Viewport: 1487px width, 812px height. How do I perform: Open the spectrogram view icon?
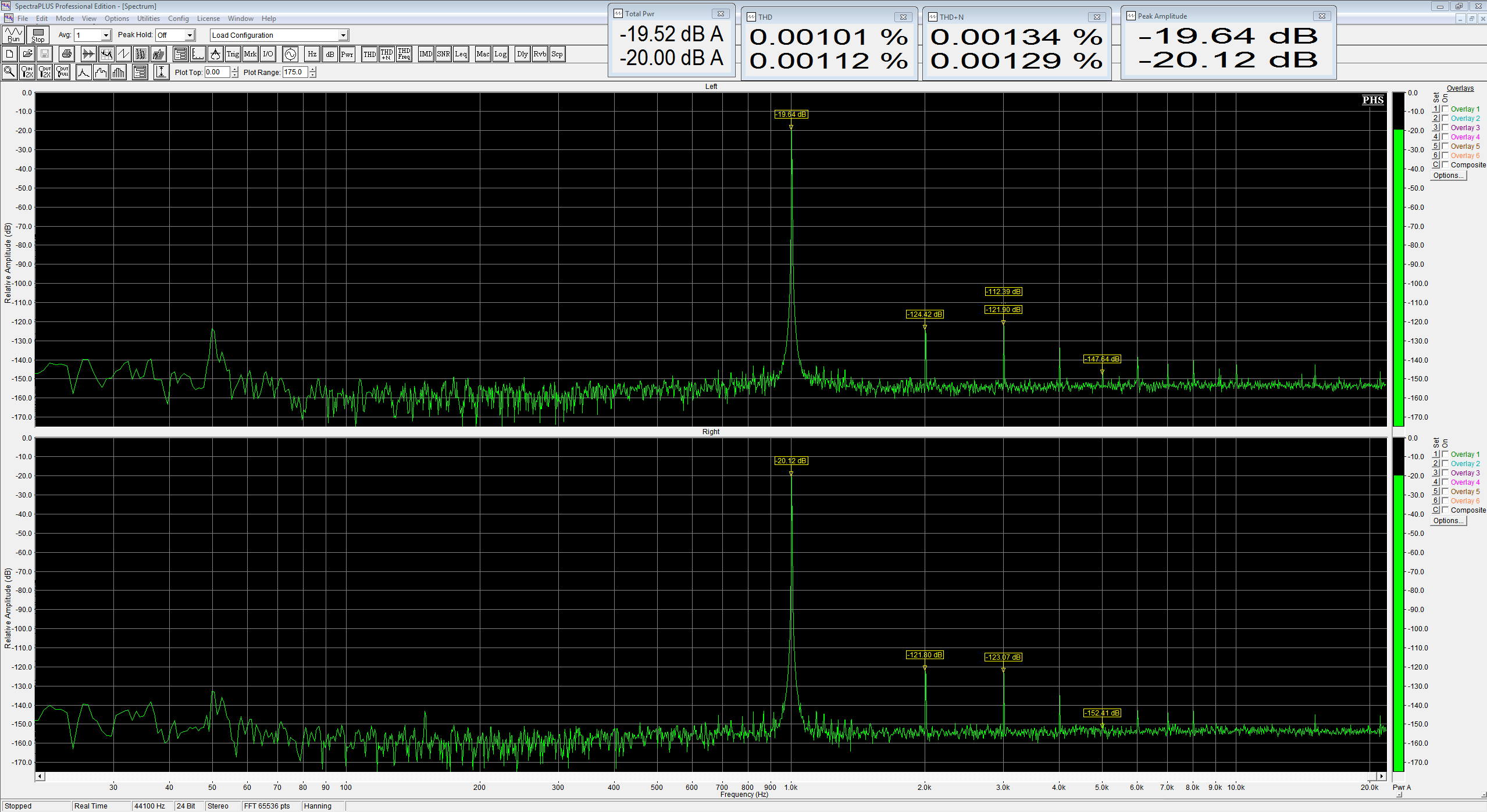click(x=141, y=54)
